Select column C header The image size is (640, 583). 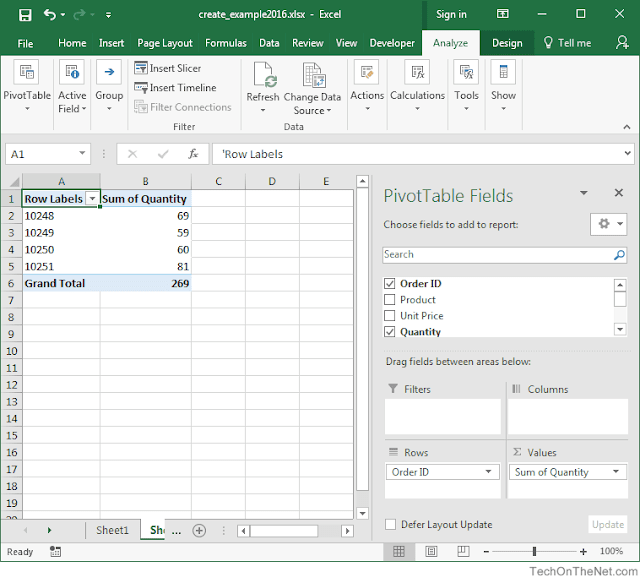point(218,182)
